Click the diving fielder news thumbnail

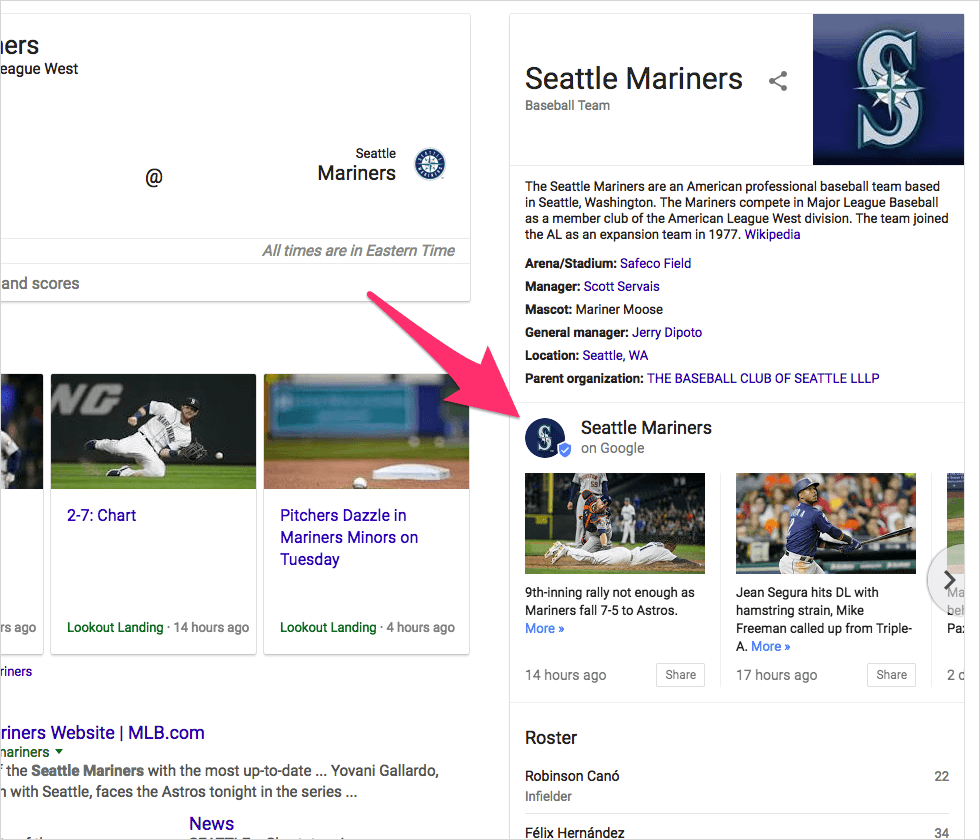pyautogui.click(x=153, y=431)
